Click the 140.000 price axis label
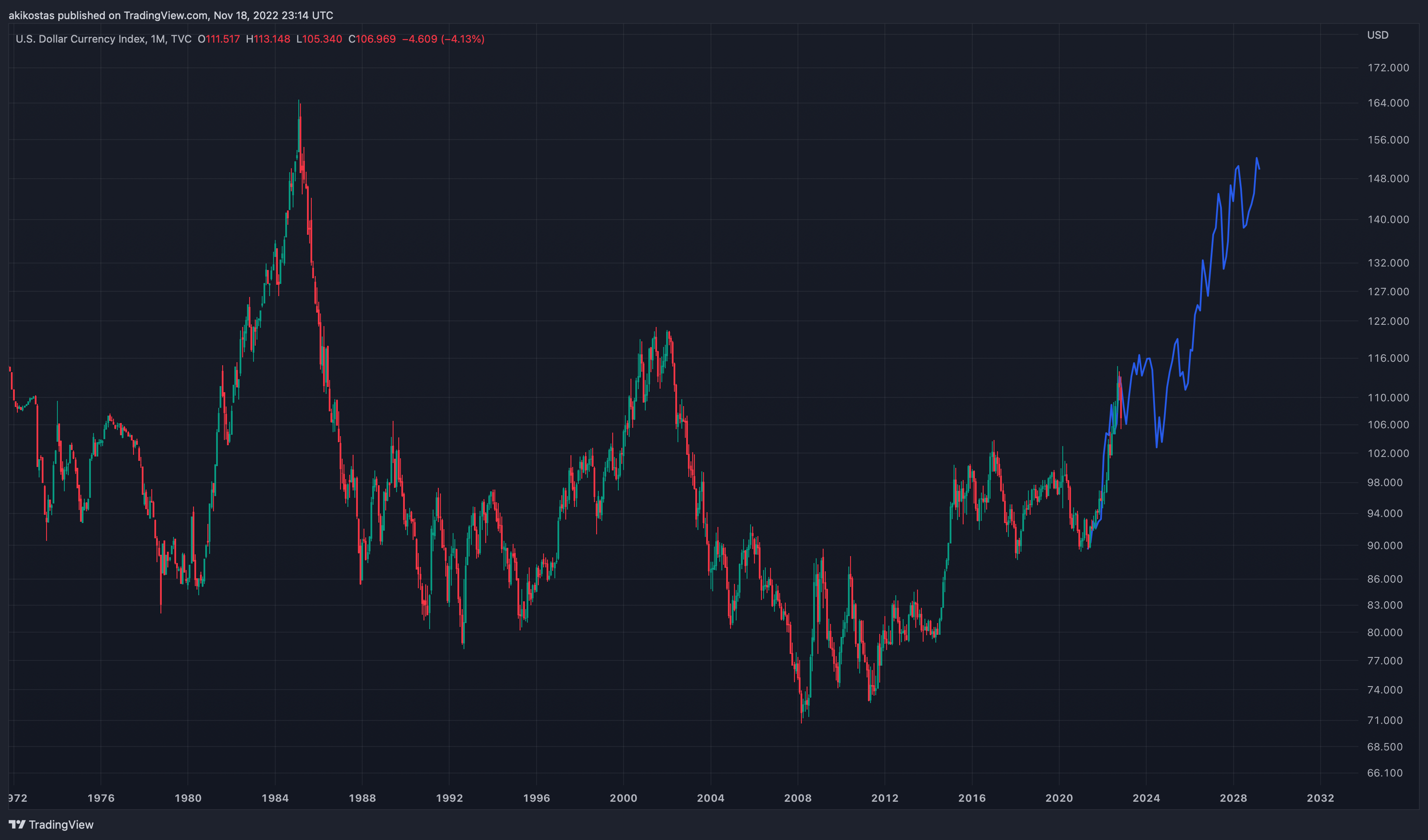The image size is (1428, 840). [1388, 220]
